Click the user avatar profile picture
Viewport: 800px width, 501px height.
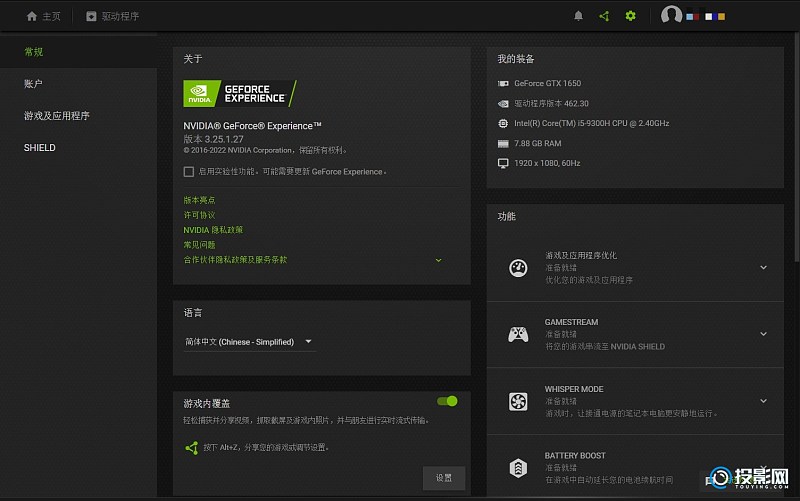[671, 15]
